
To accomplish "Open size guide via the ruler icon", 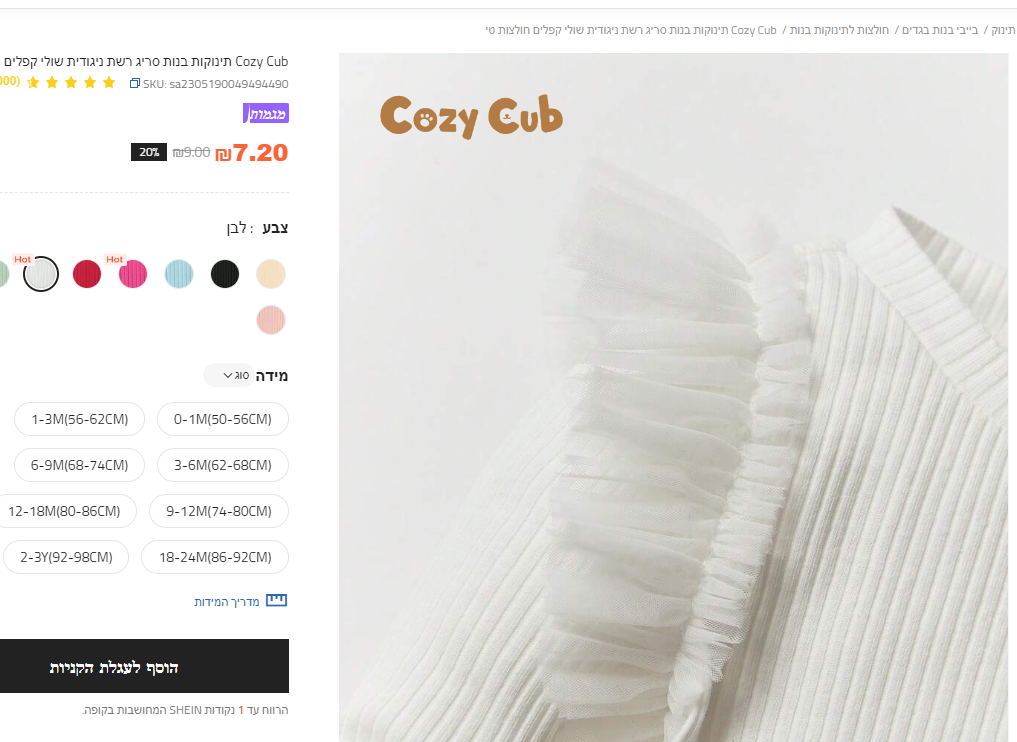I will pos(276,600).
